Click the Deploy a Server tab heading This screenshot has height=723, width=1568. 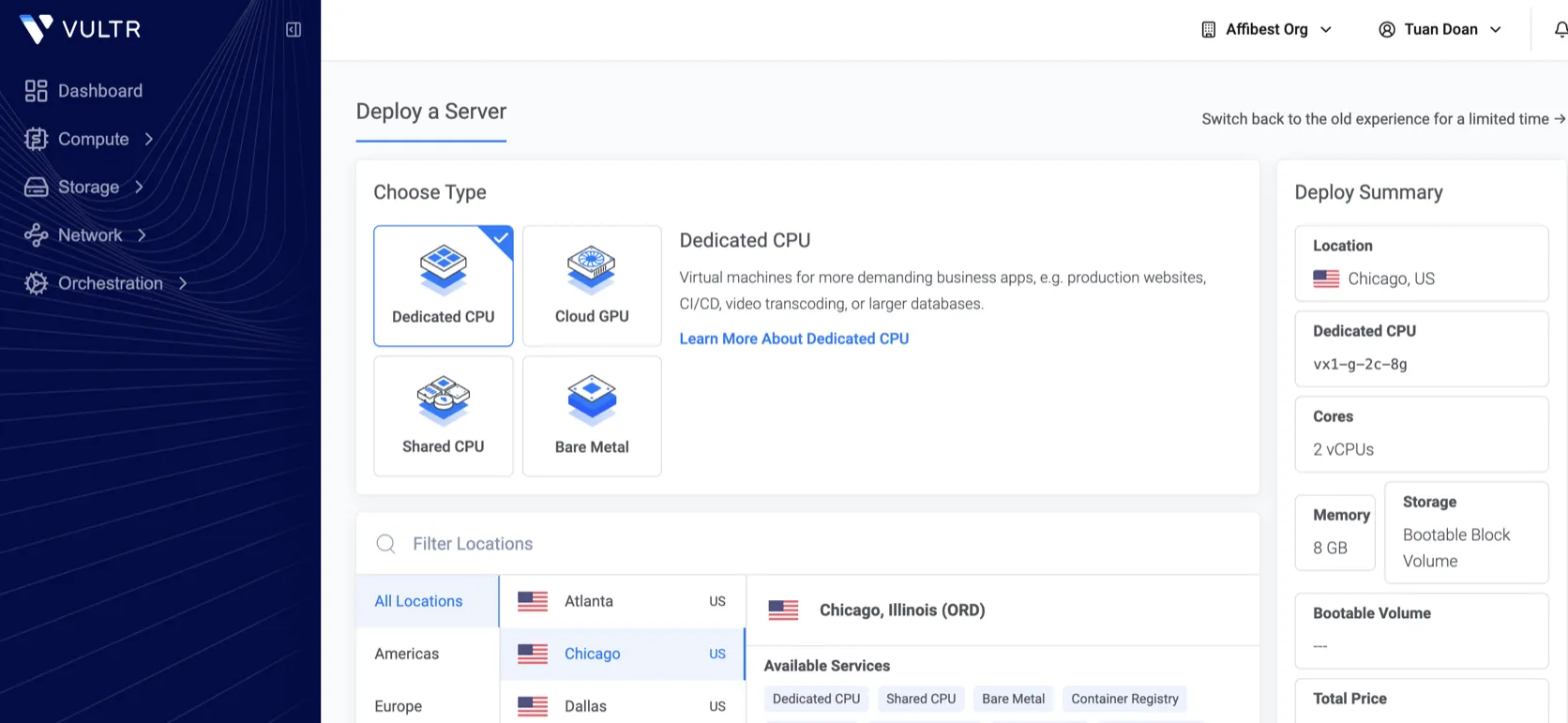(431, 112)
